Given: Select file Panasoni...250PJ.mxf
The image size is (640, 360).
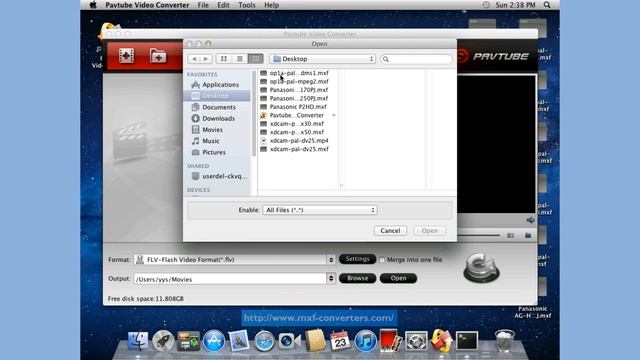Looking at the screenshot, I should 298,98.
